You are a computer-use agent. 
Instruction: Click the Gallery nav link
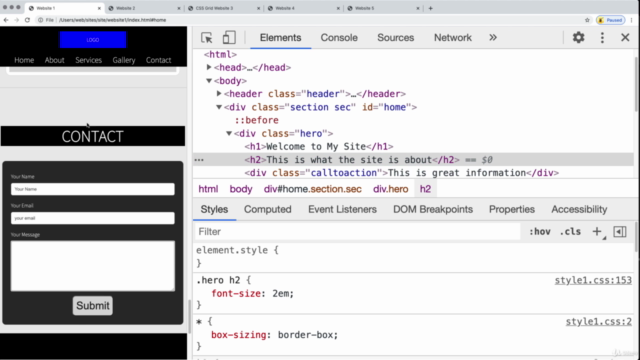124,60
